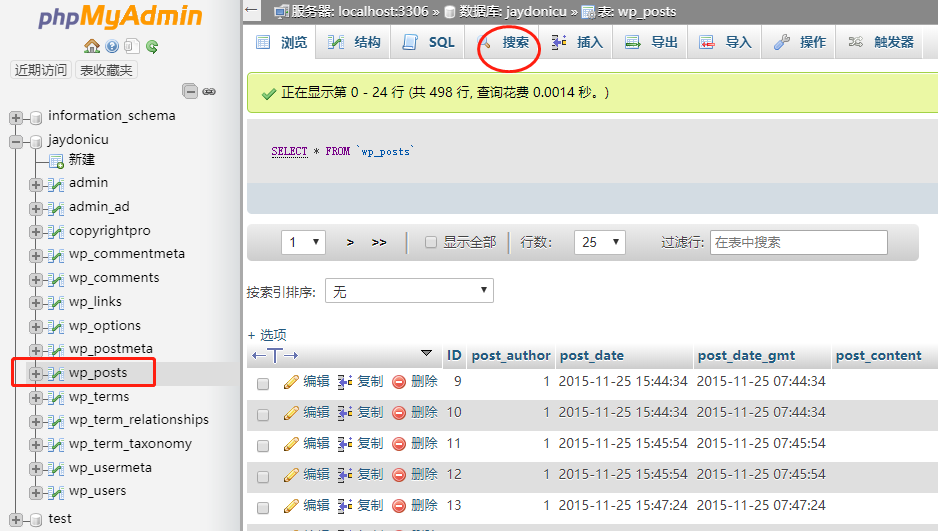Select checkbox for row ID 9

263,384
